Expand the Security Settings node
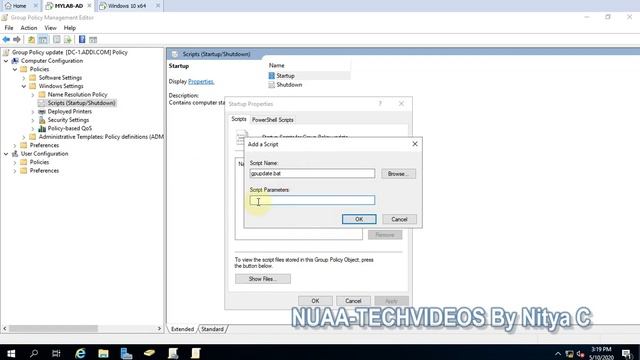Viewport: 640px width, 360px height. pyautogui.click(x=33, y=120)
